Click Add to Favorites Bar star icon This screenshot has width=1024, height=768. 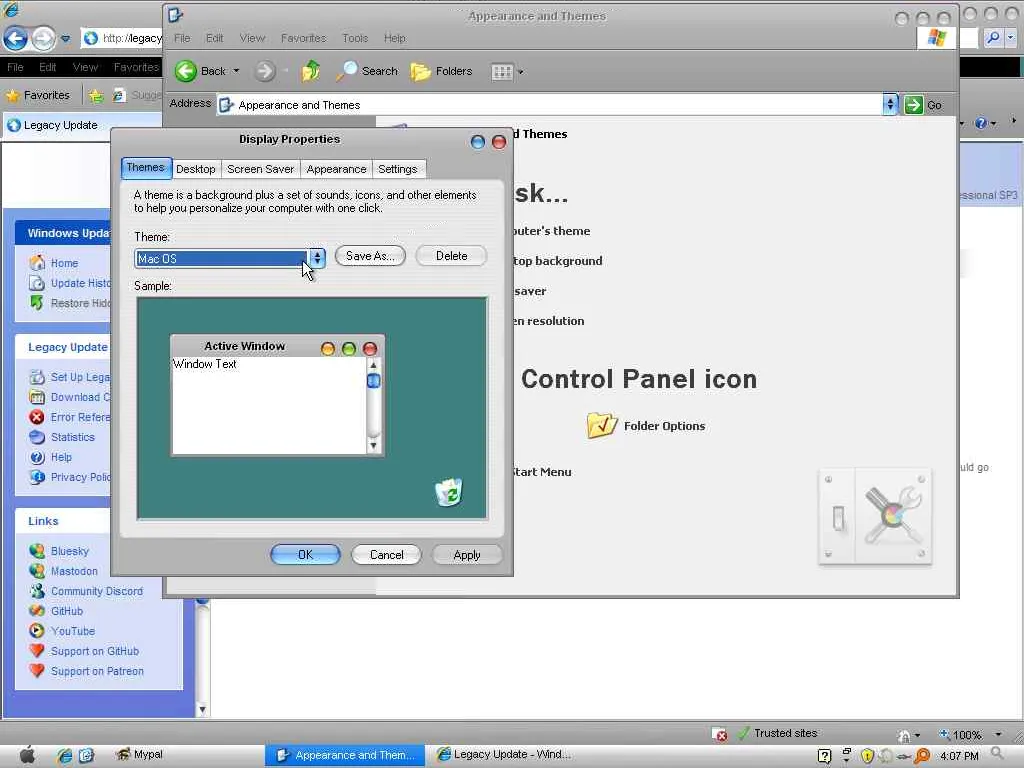click(96, 96)
